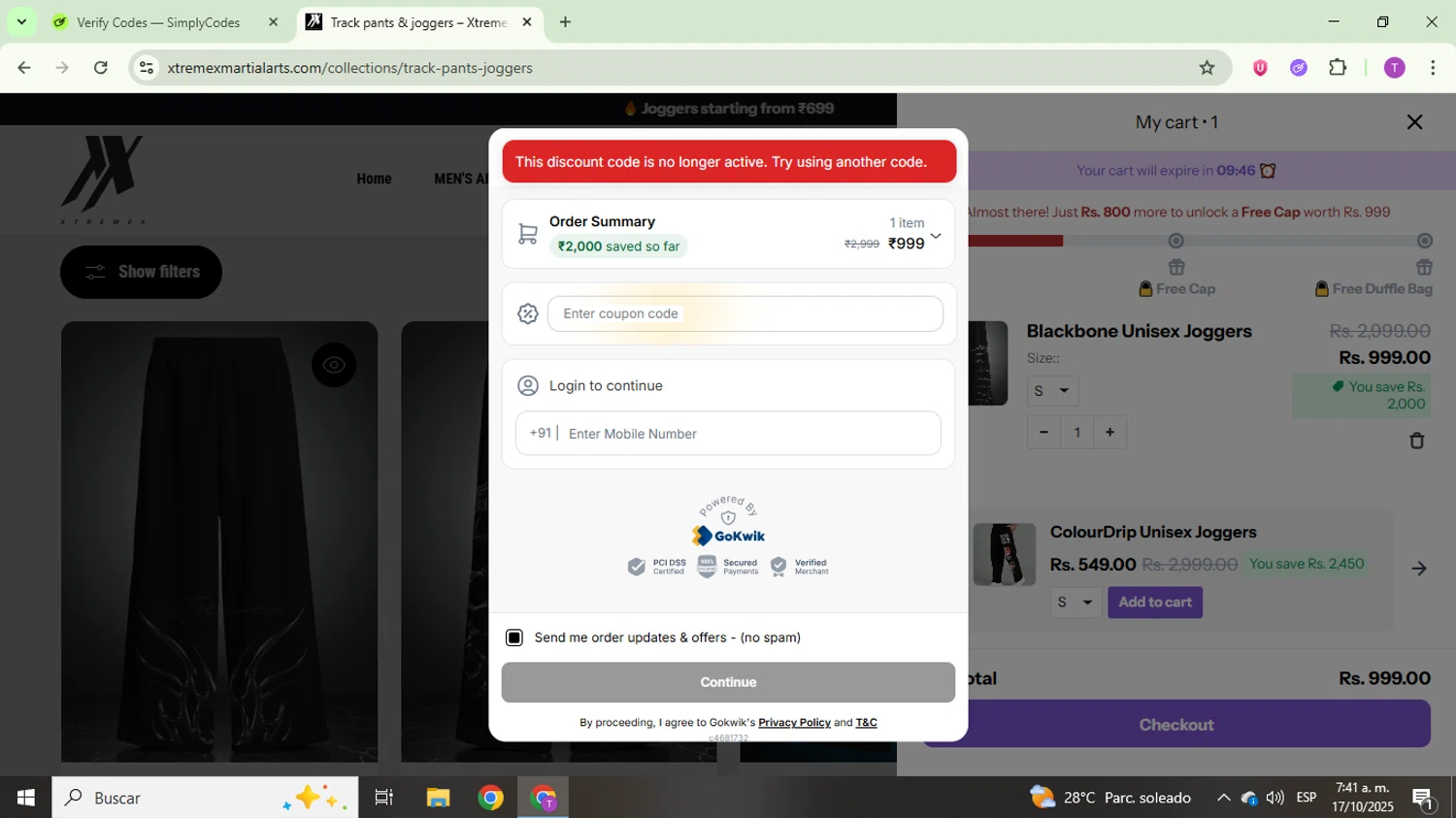The height and width of the screenshot is (818, 1456).
Task: Click the Free Duffle Bag progress milestone
Action: tap(1424, 241)
